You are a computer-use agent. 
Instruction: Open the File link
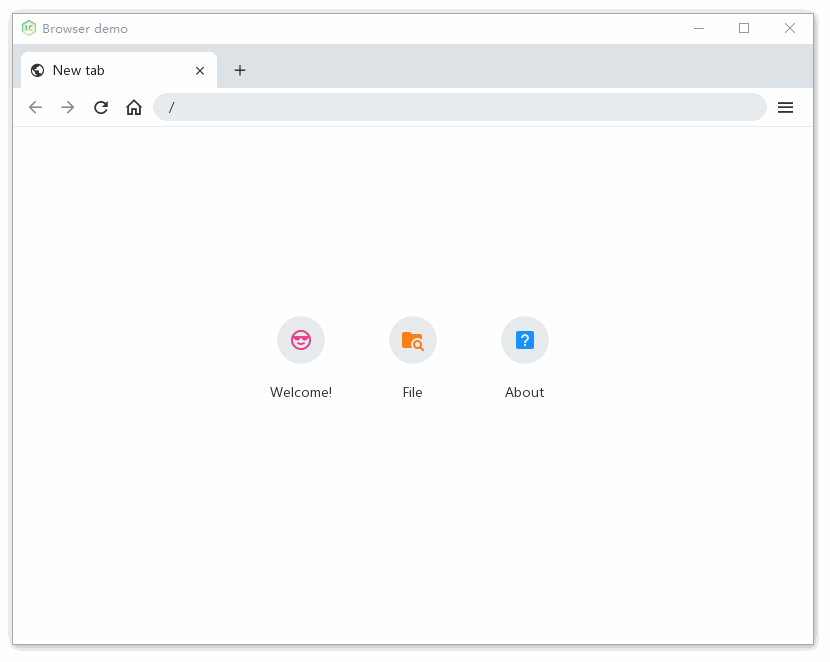click(x=413, y=392)
